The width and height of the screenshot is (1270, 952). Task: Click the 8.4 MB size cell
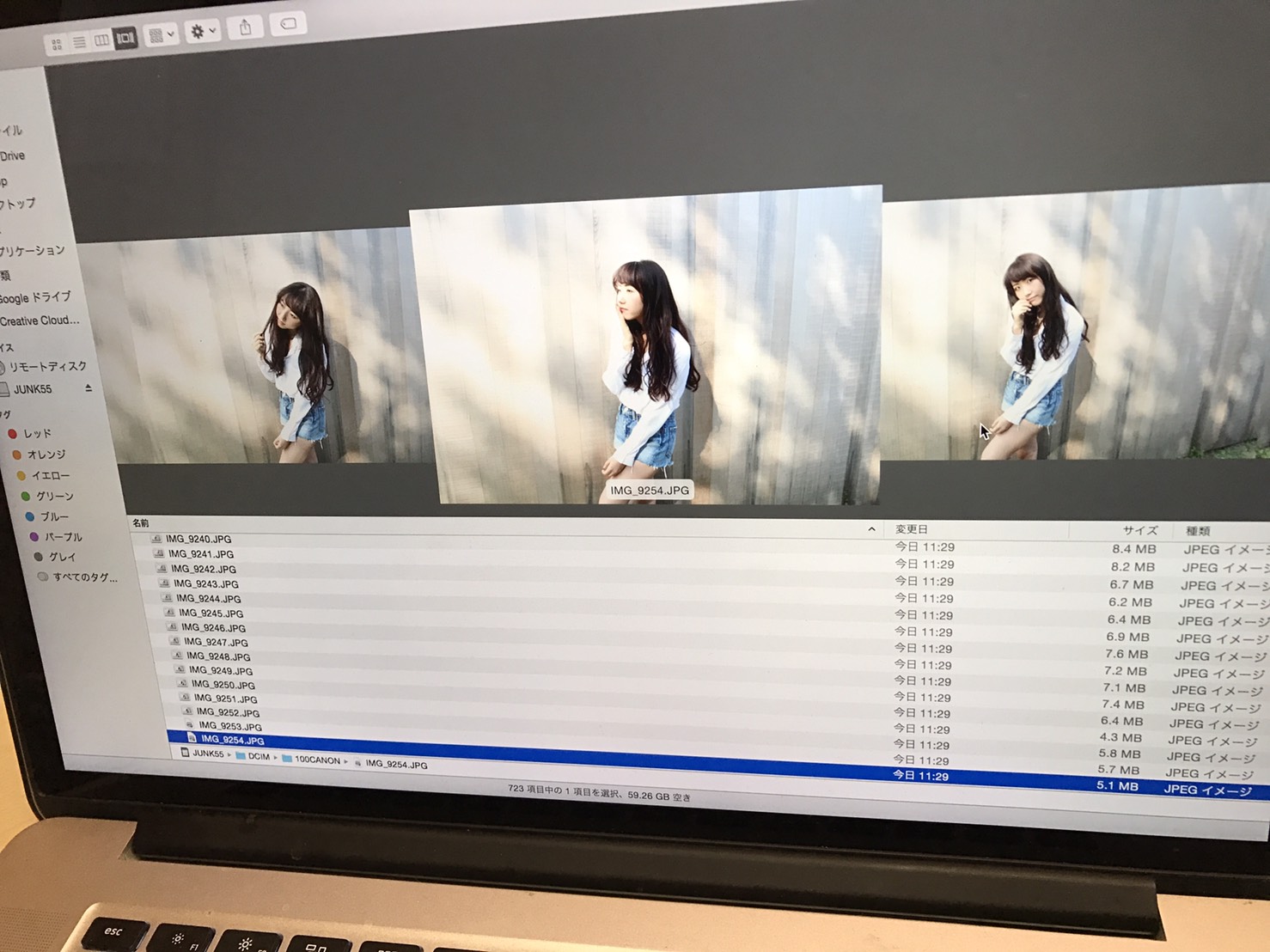1133,548
